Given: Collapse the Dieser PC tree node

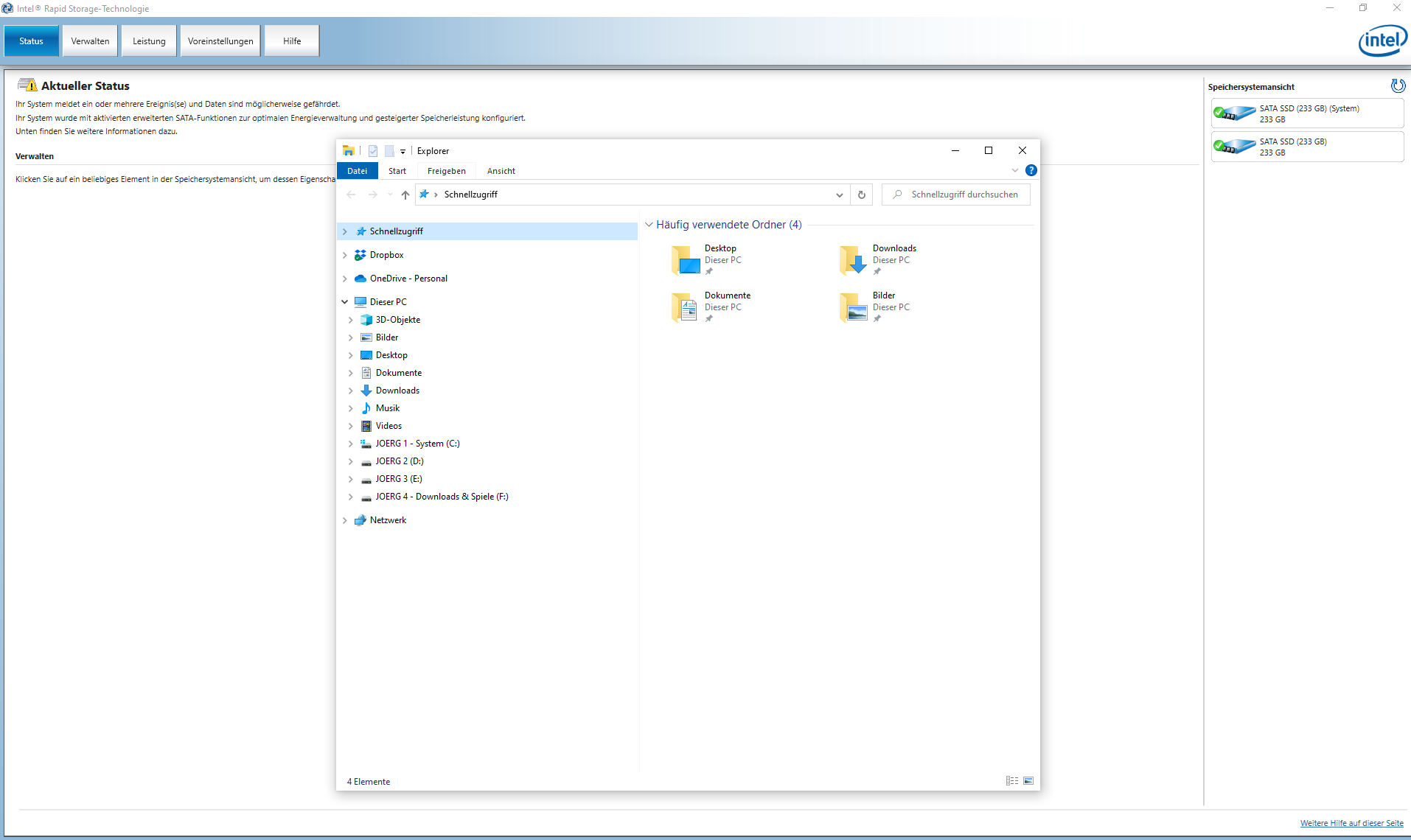Looking at the screenshot, I should (x=345, y=302).
